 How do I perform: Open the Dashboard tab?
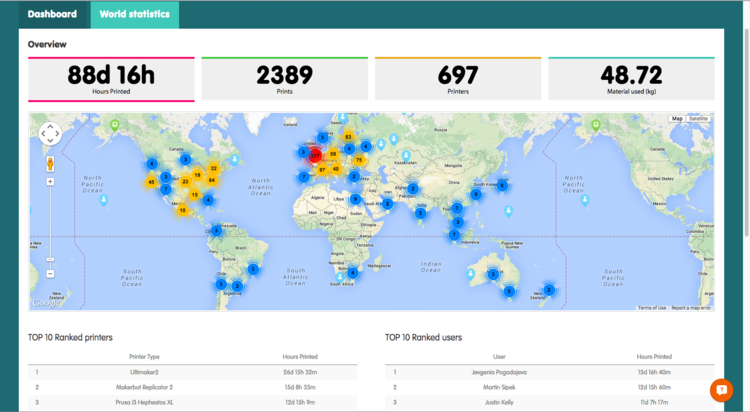click(52, 15)
